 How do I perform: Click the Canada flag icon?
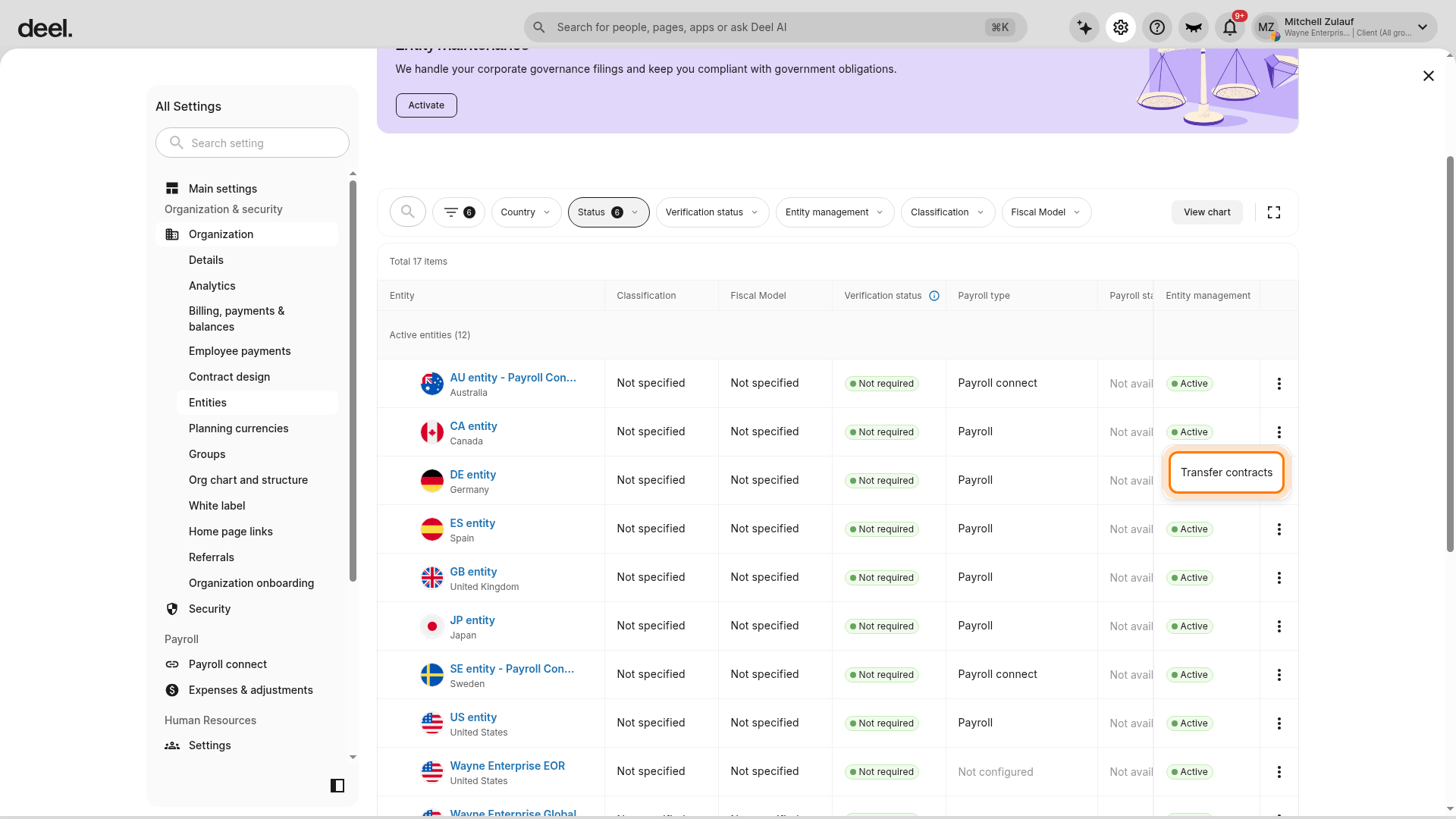point(432,432)
